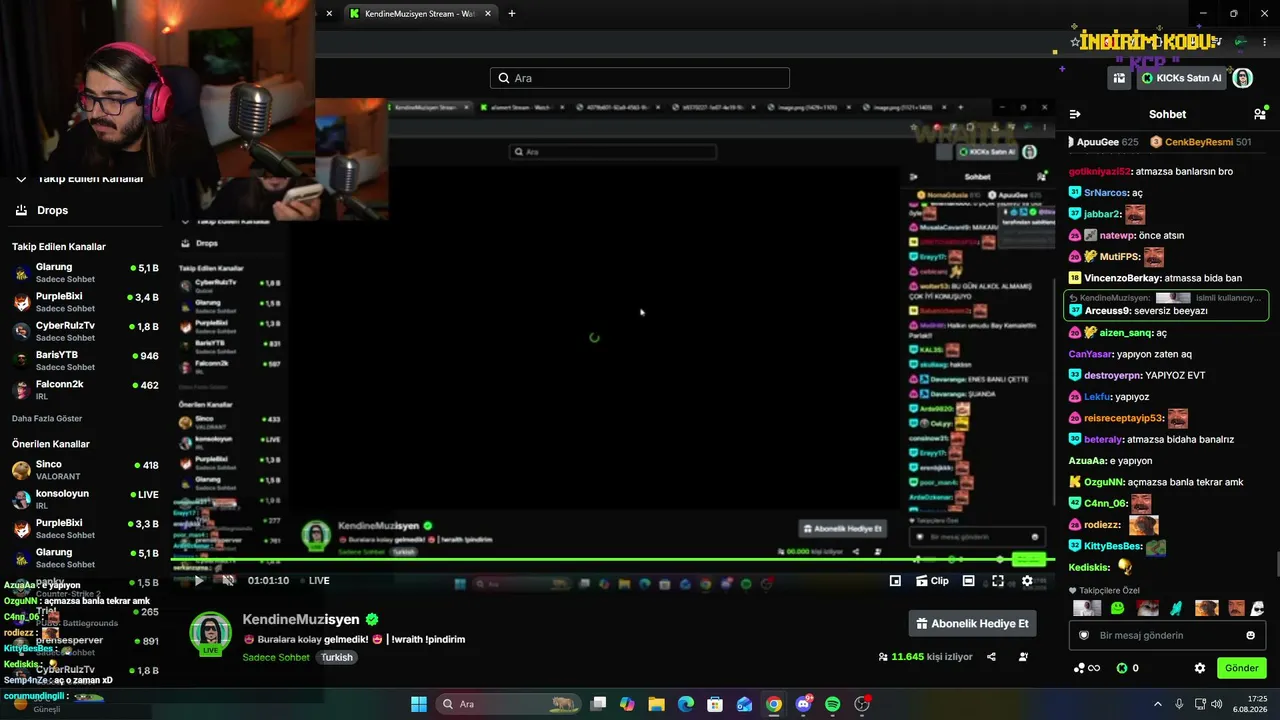Open the emoji picker in chat input
Screen dimensions: 1280x720
(x=1250, y=635)
